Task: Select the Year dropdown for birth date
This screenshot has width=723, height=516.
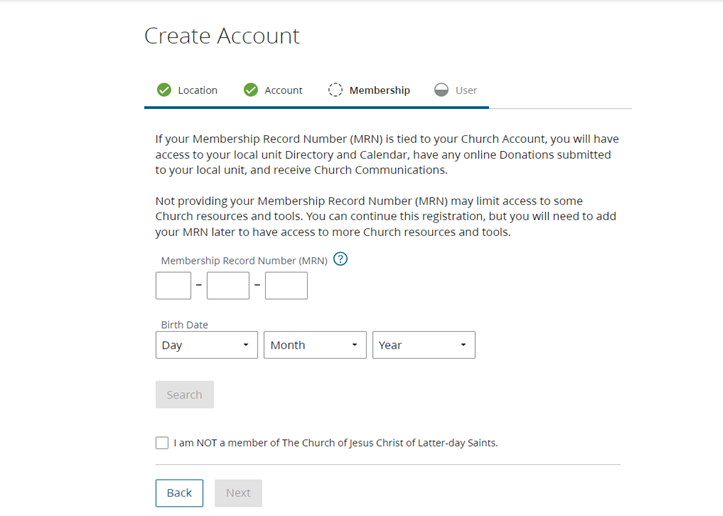Action: (424, 345)
